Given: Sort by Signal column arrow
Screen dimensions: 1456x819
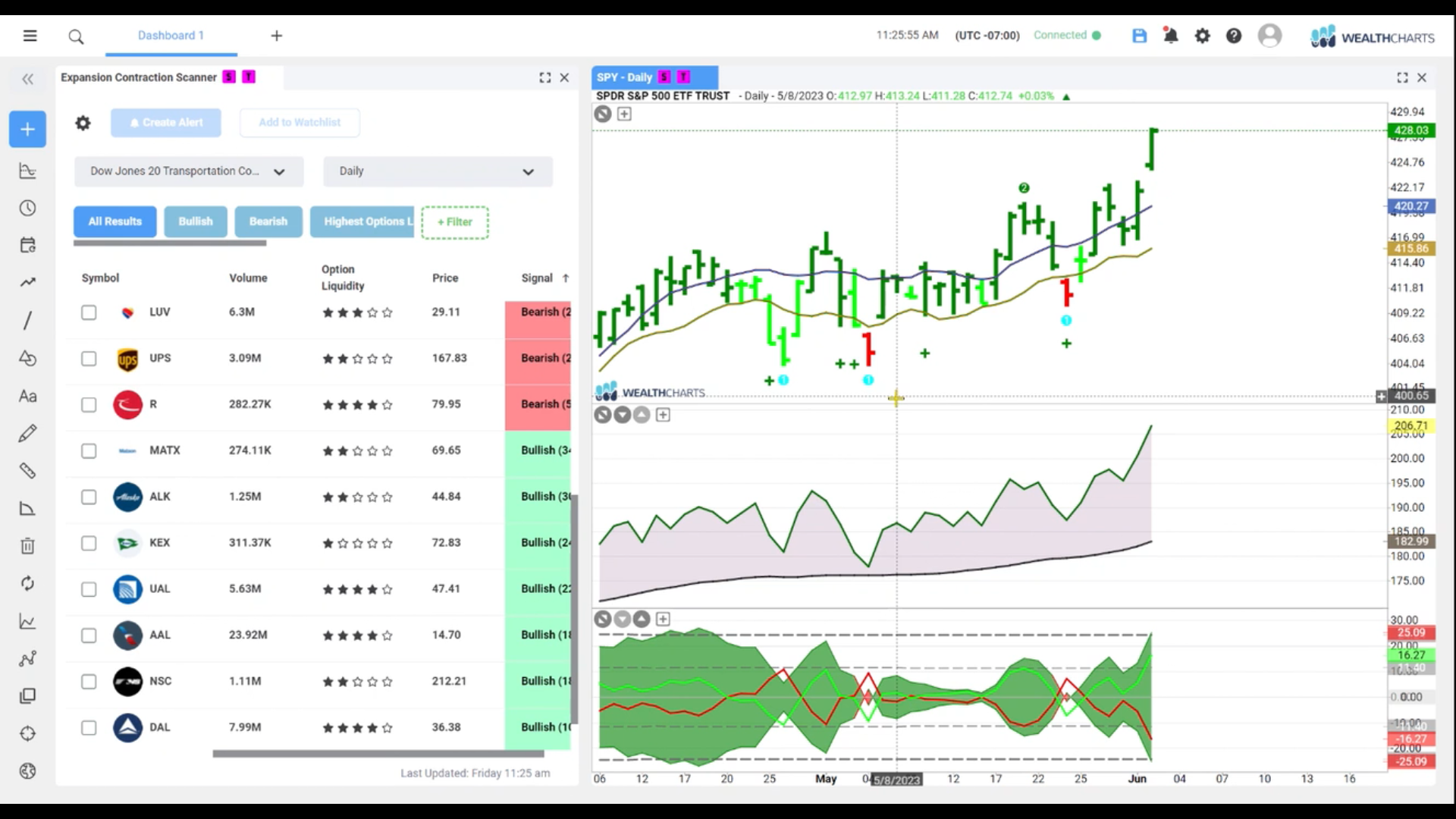Looking at the screenshot, I should click(566, 278).
